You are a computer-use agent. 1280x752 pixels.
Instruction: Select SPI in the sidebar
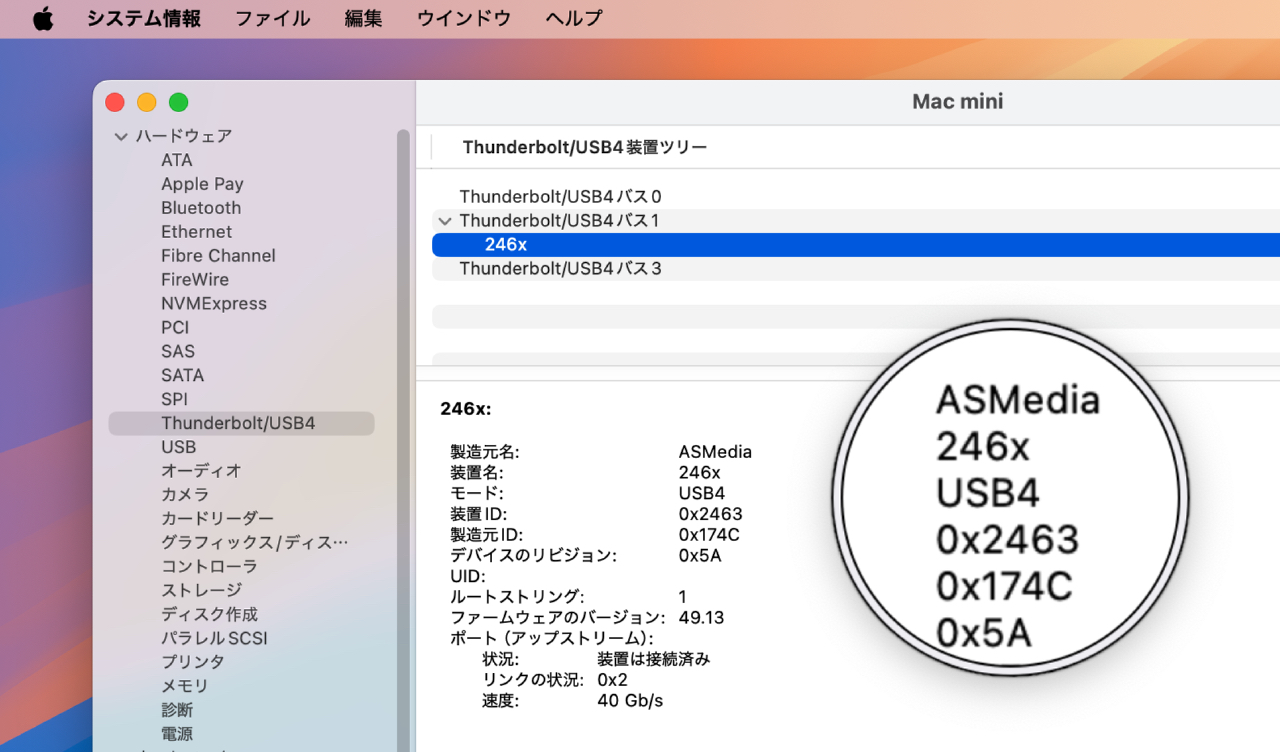[174, 400]
